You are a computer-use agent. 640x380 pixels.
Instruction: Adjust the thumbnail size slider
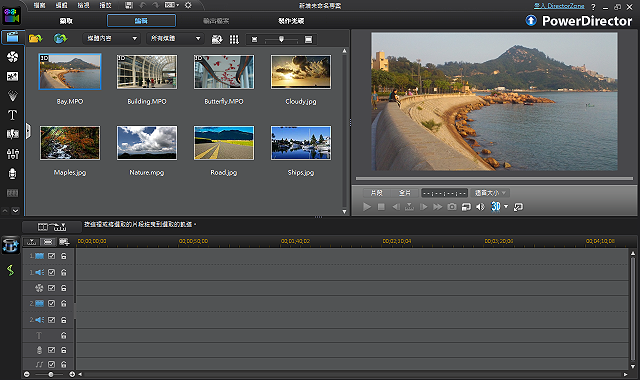coord(281,39)
